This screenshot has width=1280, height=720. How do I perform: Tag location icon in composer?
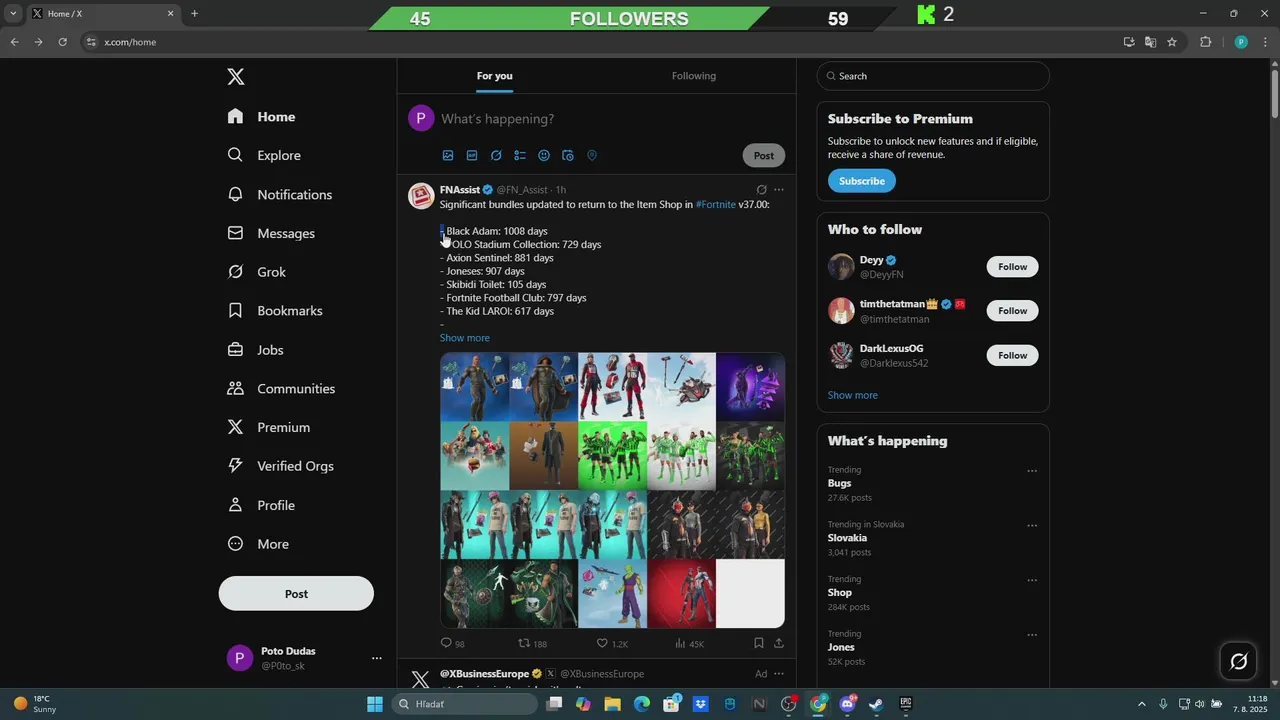click(x=592, y=156)
